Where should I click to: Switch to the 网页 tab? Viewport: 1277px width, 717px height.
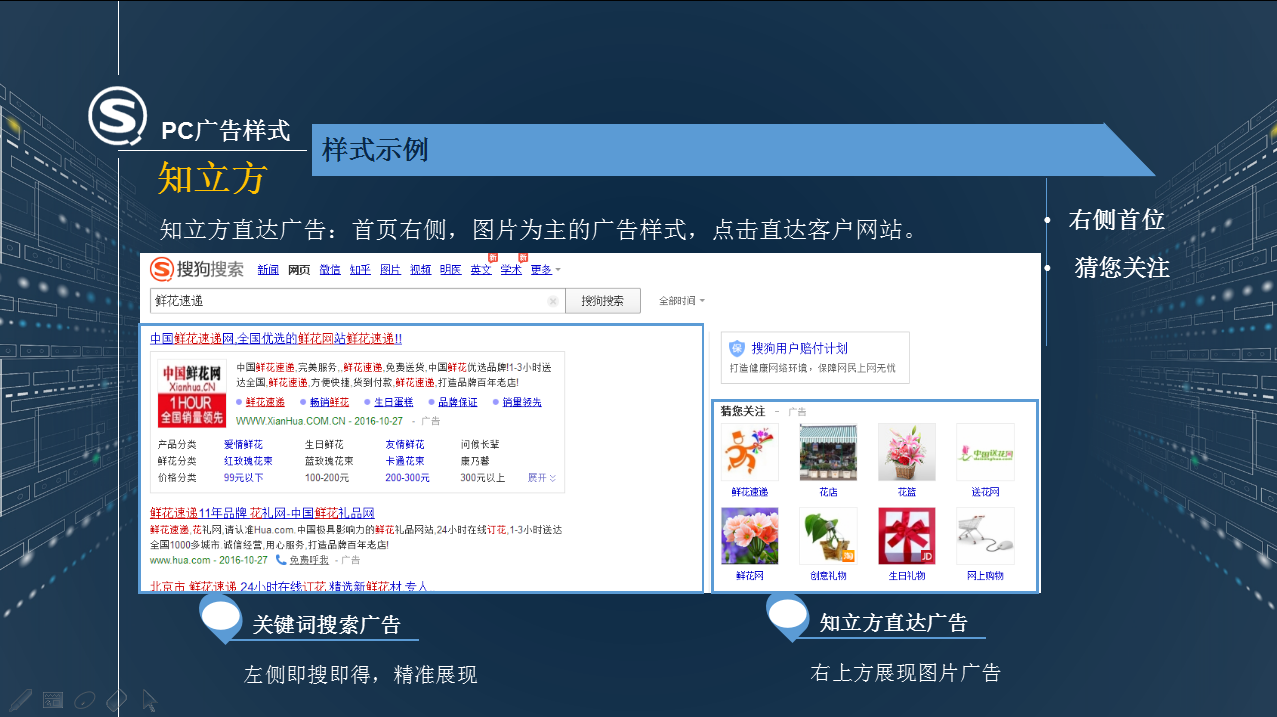point(299,270)
